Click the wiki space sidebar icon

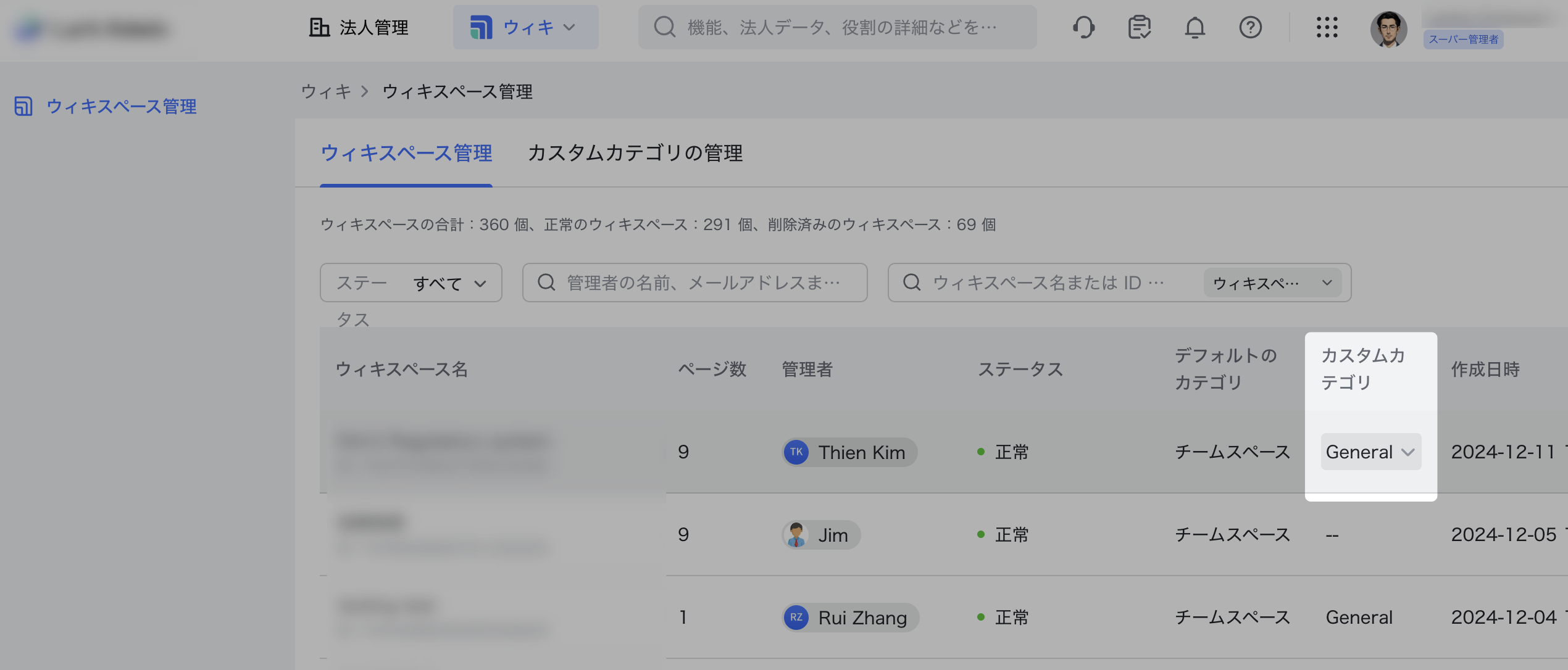[23, 106]
